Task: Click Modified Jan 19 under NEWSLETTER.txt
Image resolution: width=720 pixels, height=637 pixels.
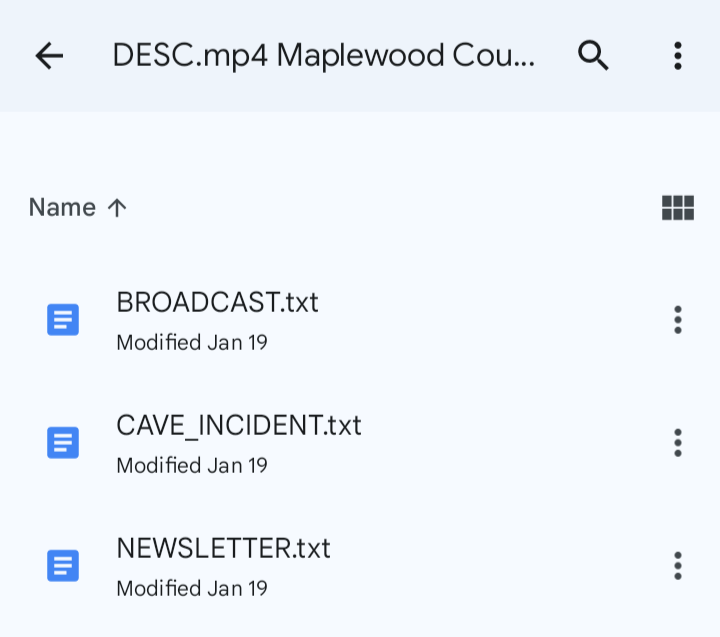Action: tap(192, 589)
